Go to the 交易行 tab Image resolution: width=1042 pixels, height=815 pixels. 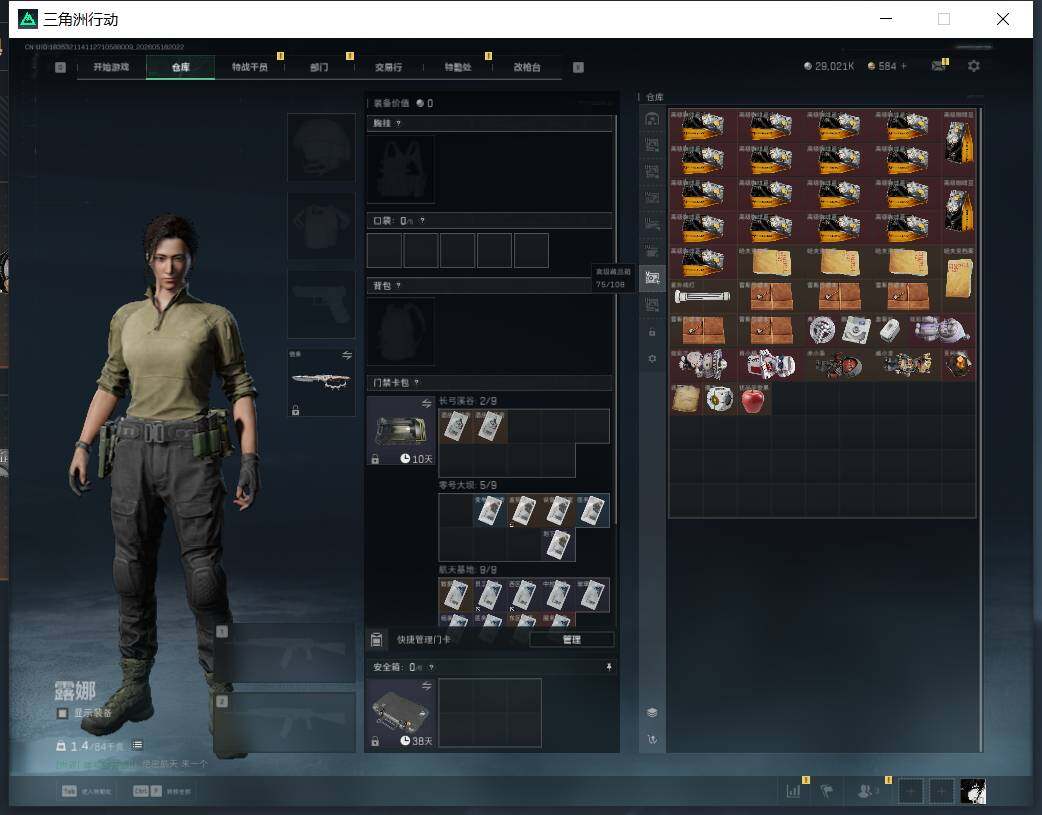point(388,67)
